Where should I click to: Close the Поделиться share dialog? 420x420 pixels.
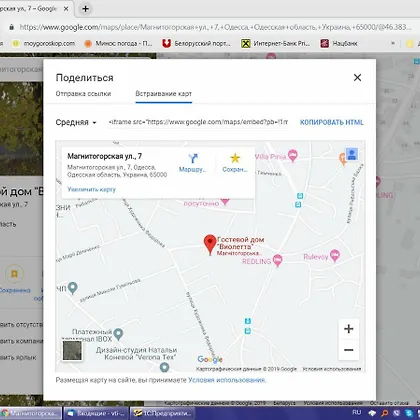point(357,77)
